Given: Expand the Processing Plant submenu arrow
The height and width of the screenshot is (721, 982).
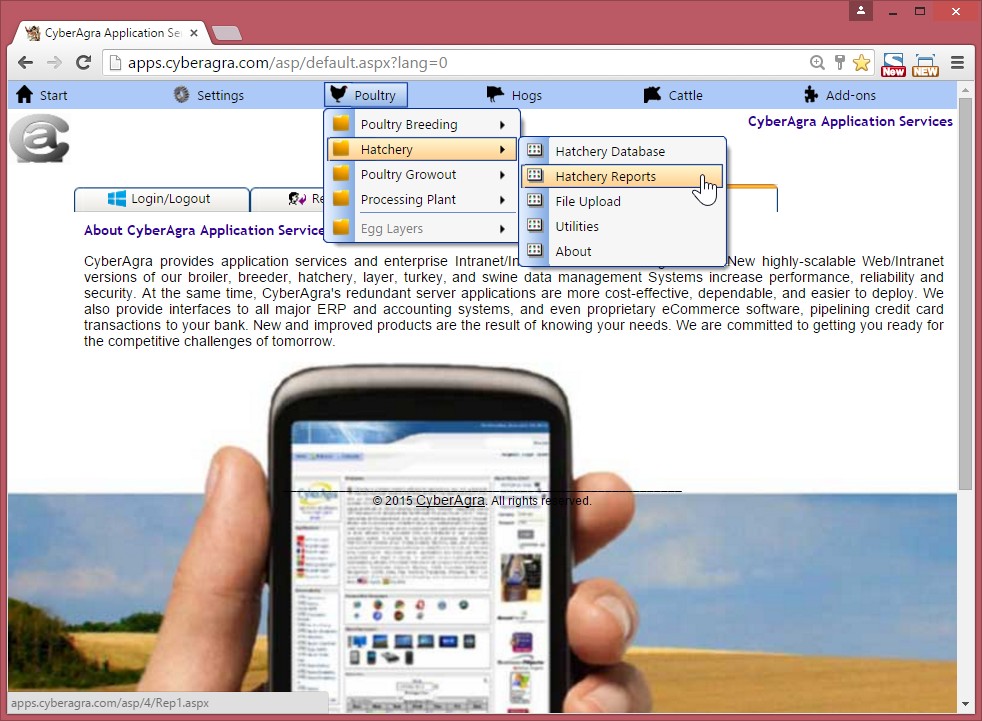Looking at the screenshot, I should pos(502,200).
